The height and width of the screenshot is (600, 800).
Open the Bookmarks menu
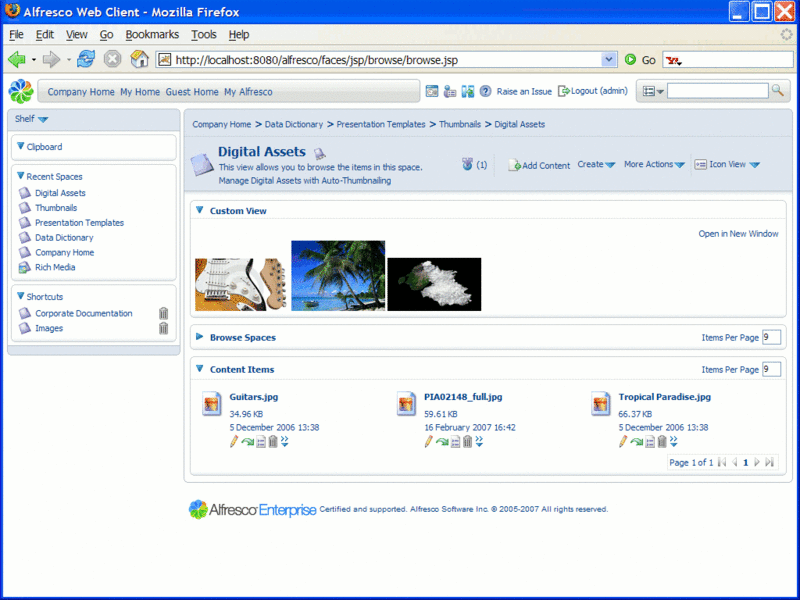pos(152,34)
